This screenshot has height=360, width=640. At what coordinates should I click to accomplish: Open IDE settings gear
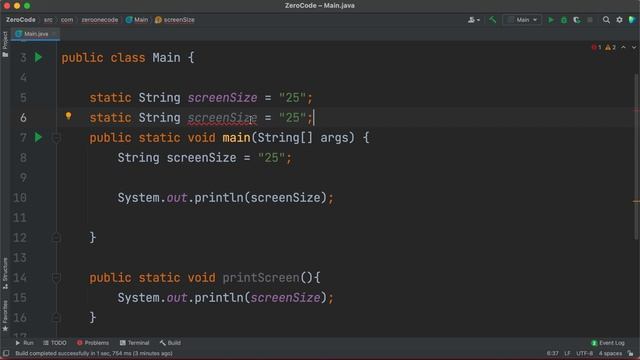pos(619,20)
